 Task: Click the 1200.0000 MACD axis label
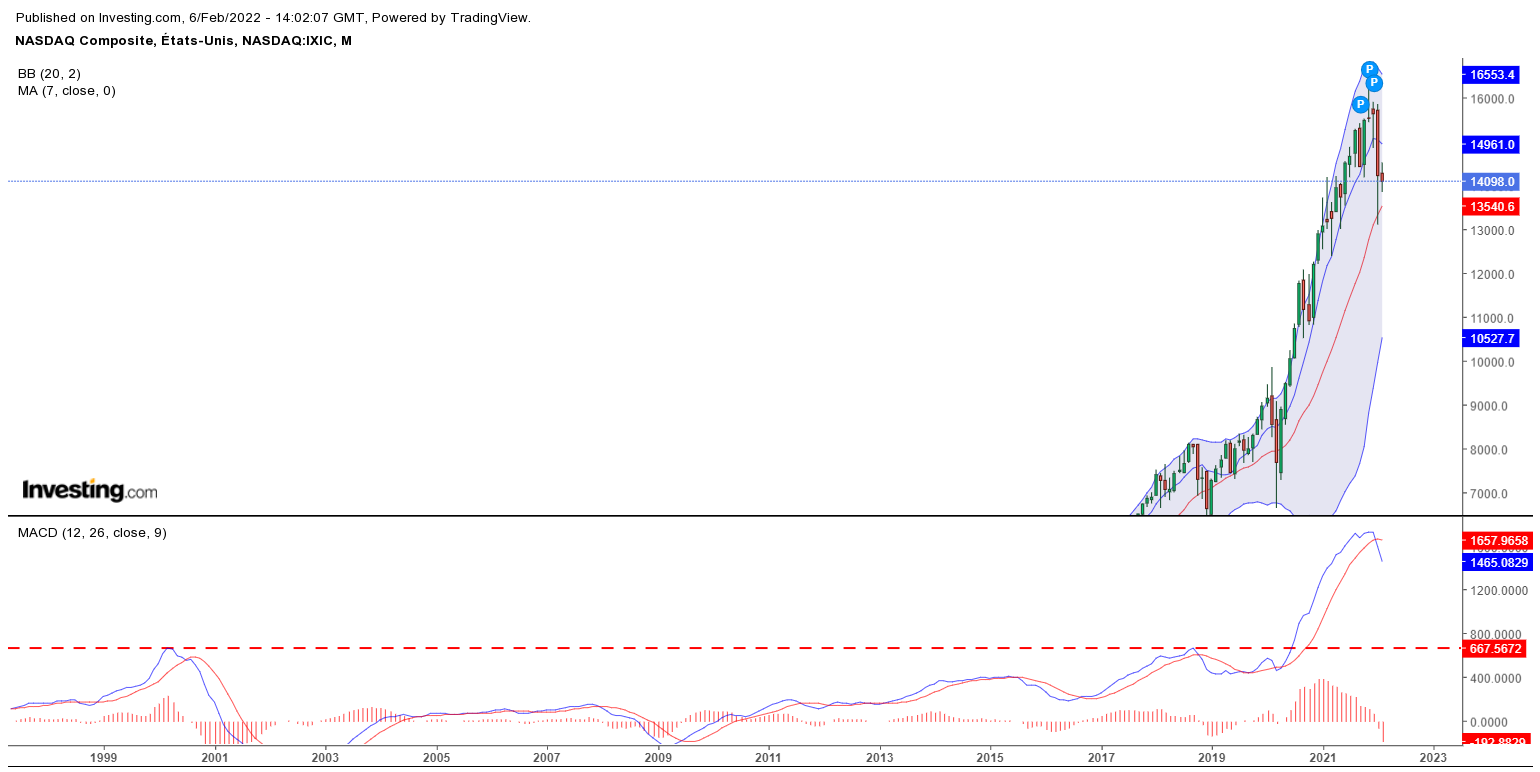tap(1500, 590)
